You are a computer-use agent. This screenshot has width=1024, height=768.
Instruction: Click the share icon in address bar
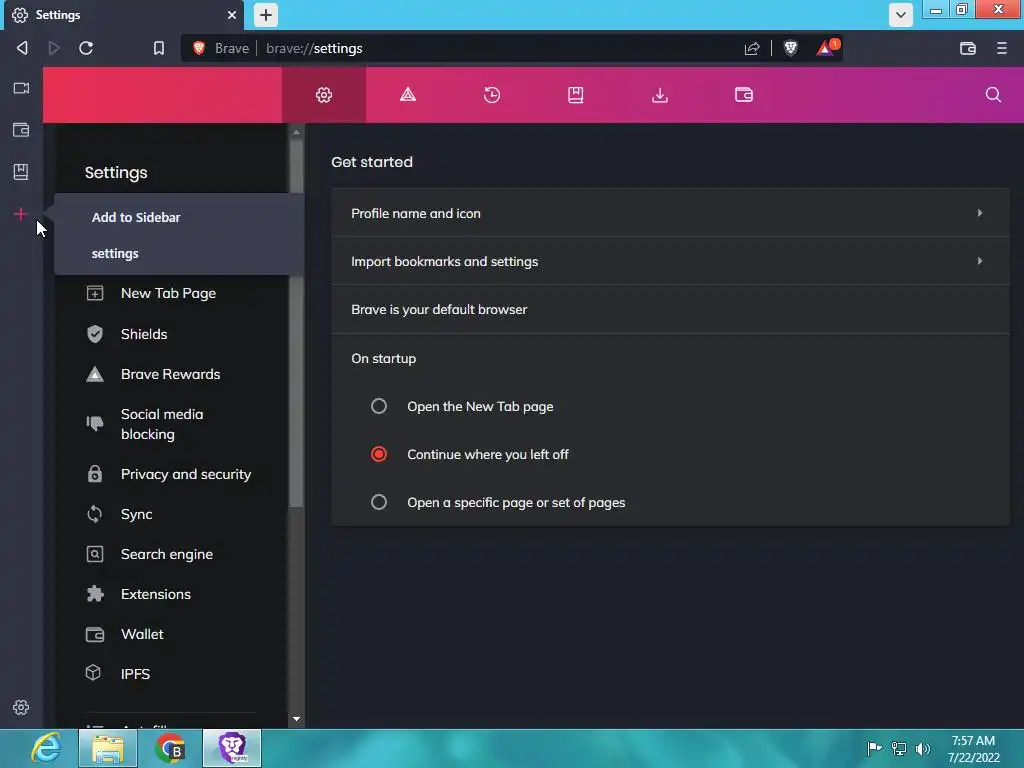click(752, 48)
